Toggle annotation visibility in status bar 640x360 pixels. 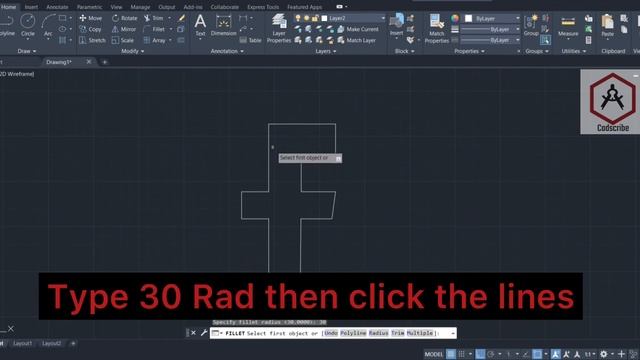[x=556, y=354]
